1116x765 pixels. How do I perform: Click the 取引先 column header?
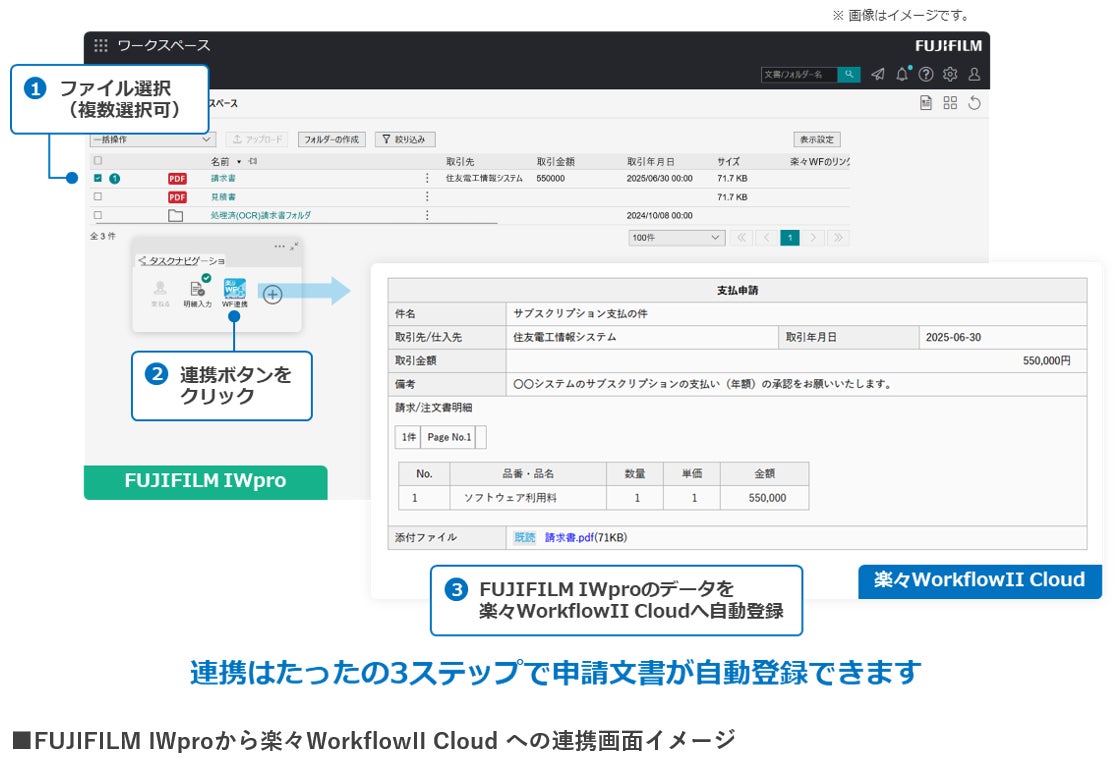point(460,162)
